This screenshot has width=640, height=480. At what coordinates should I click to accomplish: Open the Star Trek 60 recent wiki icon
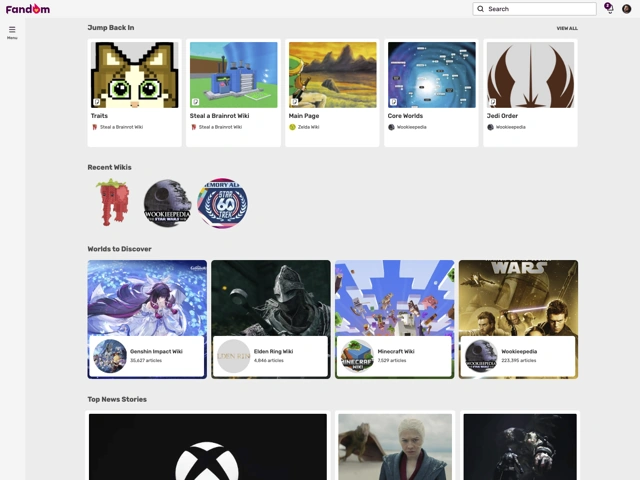click(222, 203)
